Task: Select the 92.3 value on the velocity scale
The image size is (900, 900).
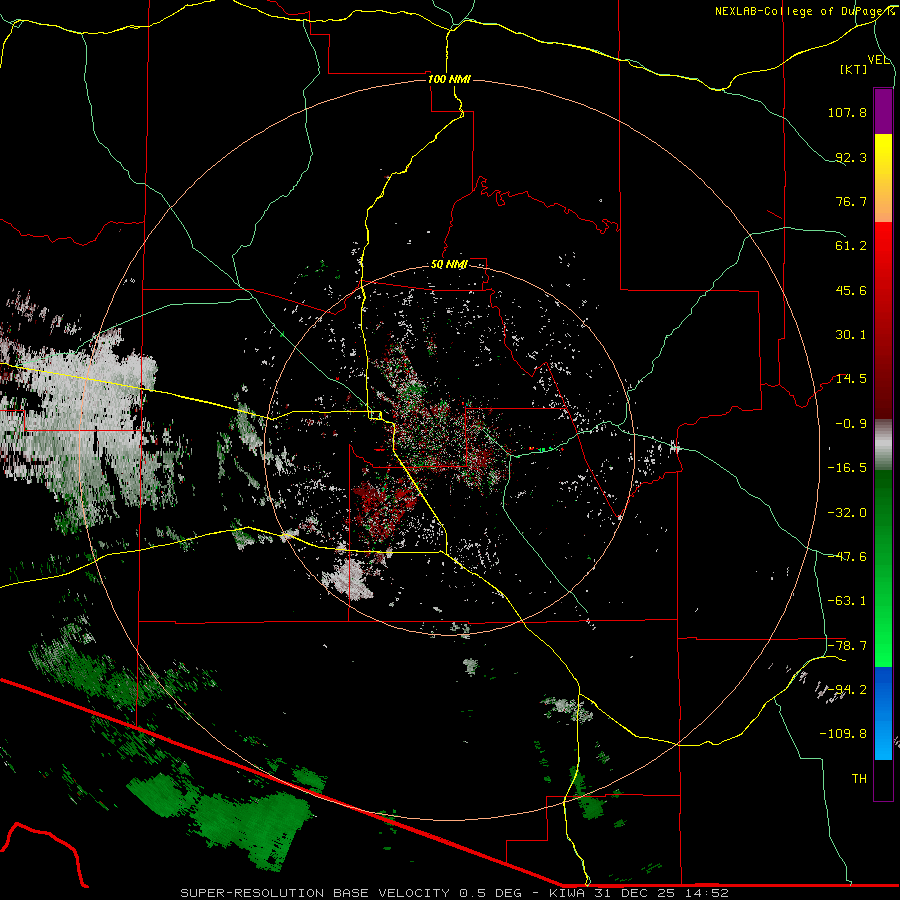Action: (851, 157)
